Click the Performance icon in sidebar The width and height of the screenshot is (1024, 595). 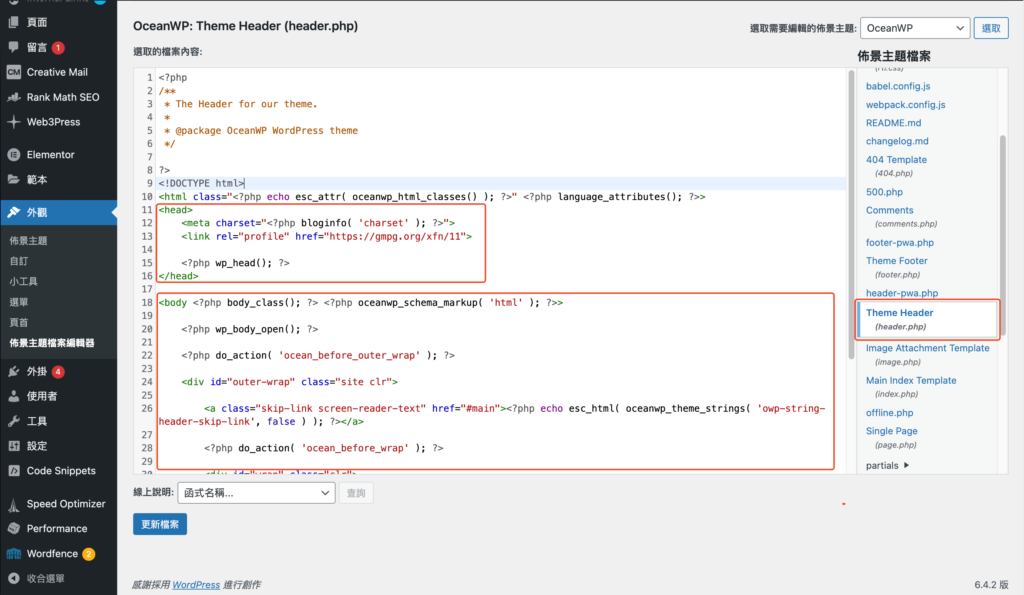(13, 528)
